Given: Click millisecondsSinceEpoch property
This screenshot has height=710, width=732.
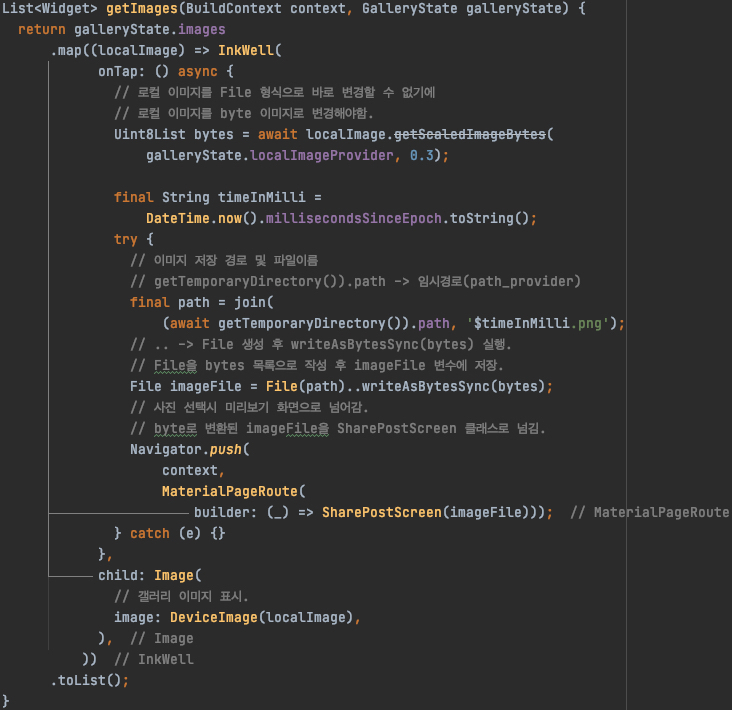Looking at the screenshot, I should click(x=353, y=218).
